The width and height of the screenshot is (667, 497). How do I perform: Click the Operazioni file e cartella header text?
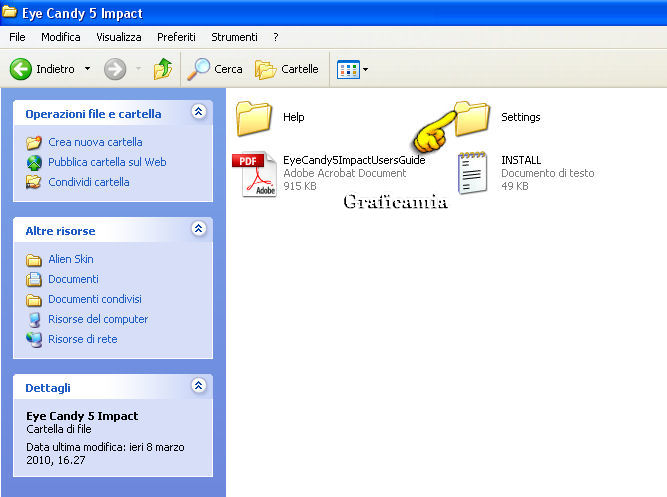click(x=93, y=114)
